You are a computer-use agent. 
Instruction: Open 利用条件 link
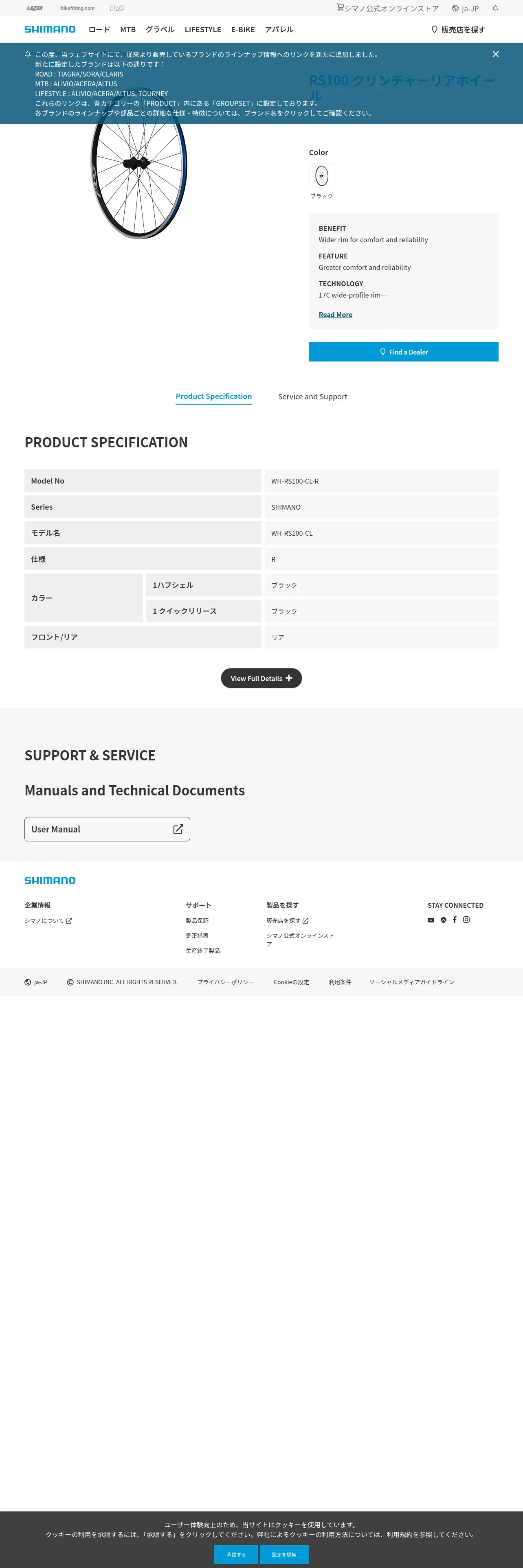pyautogui.click(x=340, y=982)
